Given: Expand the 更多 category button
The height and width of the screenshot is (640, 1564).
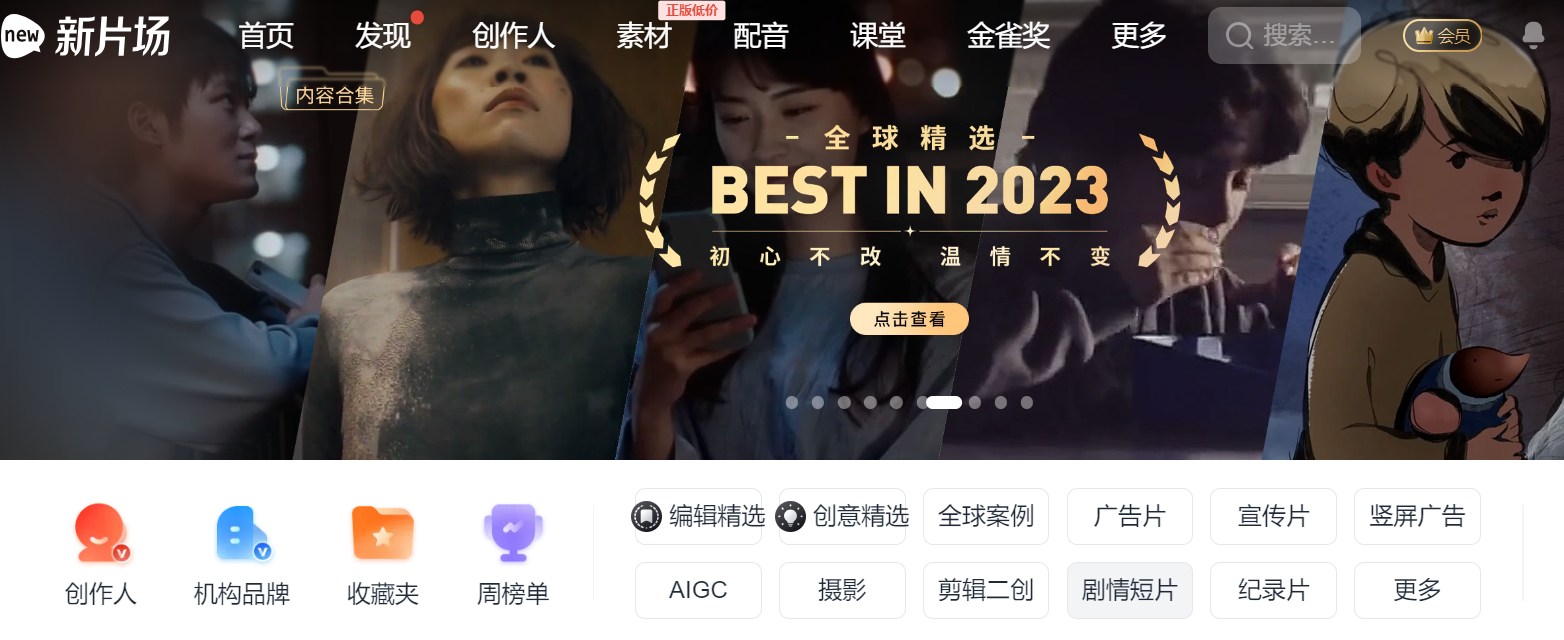Looking at the screenshot, I should [1417, 590].
